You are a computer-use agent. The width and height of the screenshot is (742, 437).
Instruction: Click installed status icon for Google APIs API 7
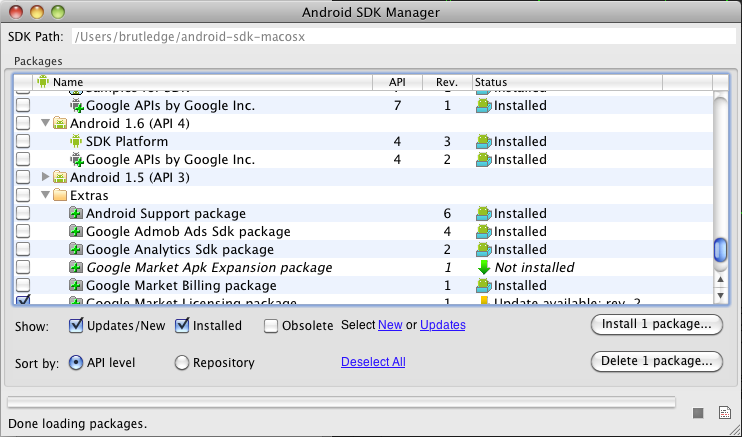(x=484, y=106)
